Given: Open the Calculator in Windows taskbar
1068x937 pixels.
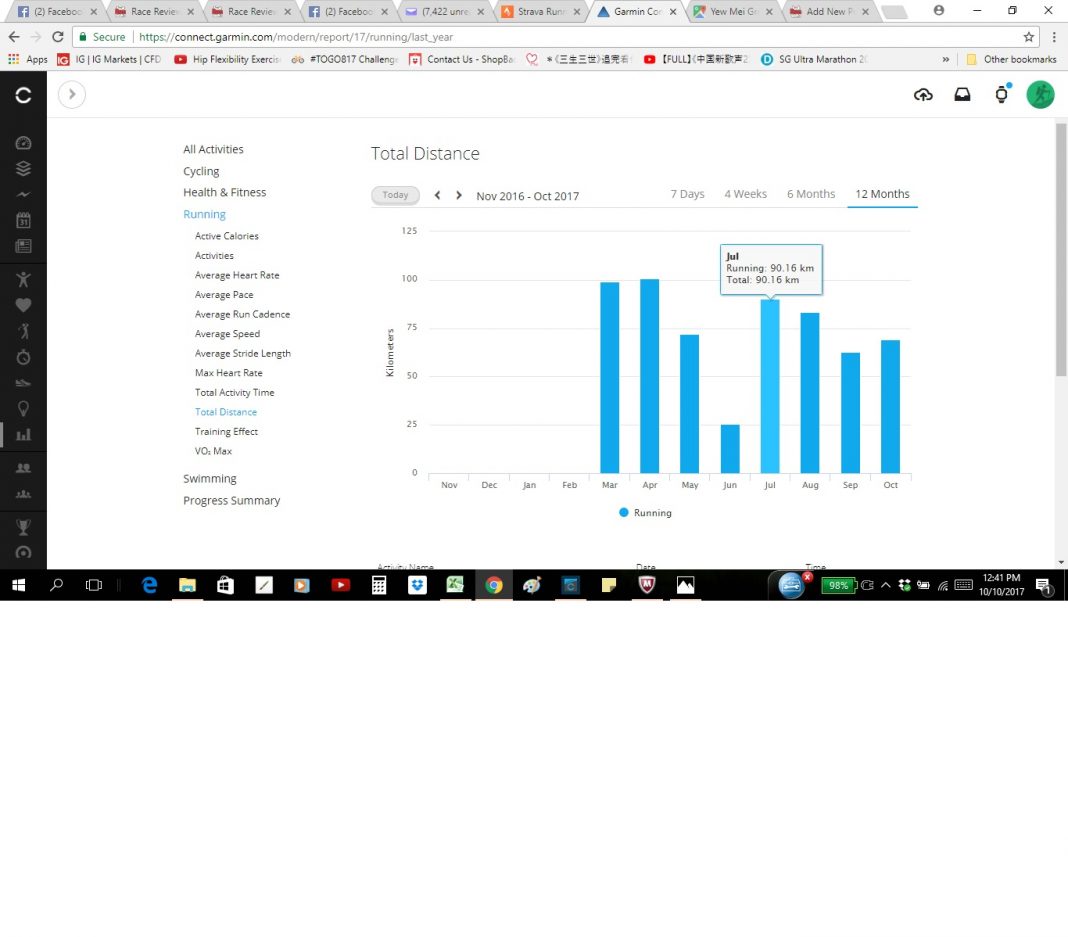Looking at the screenshot, I should (x=379, y=586).
